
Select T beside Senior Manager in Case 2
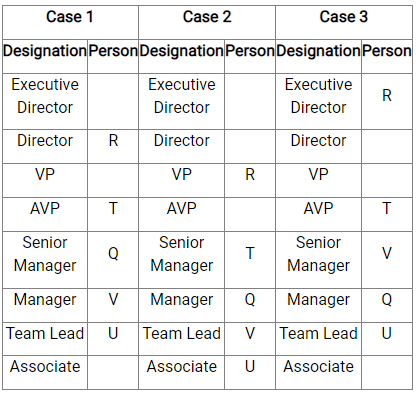tap(250, 253)
